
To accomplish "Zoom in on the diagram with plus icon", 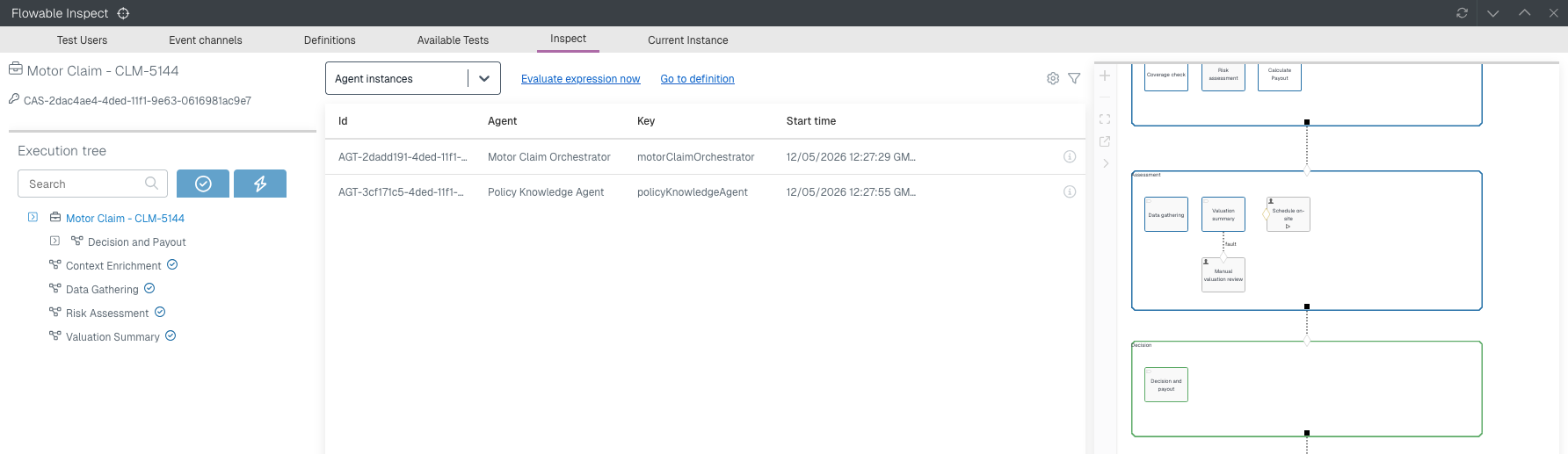I will [1105, 76].
